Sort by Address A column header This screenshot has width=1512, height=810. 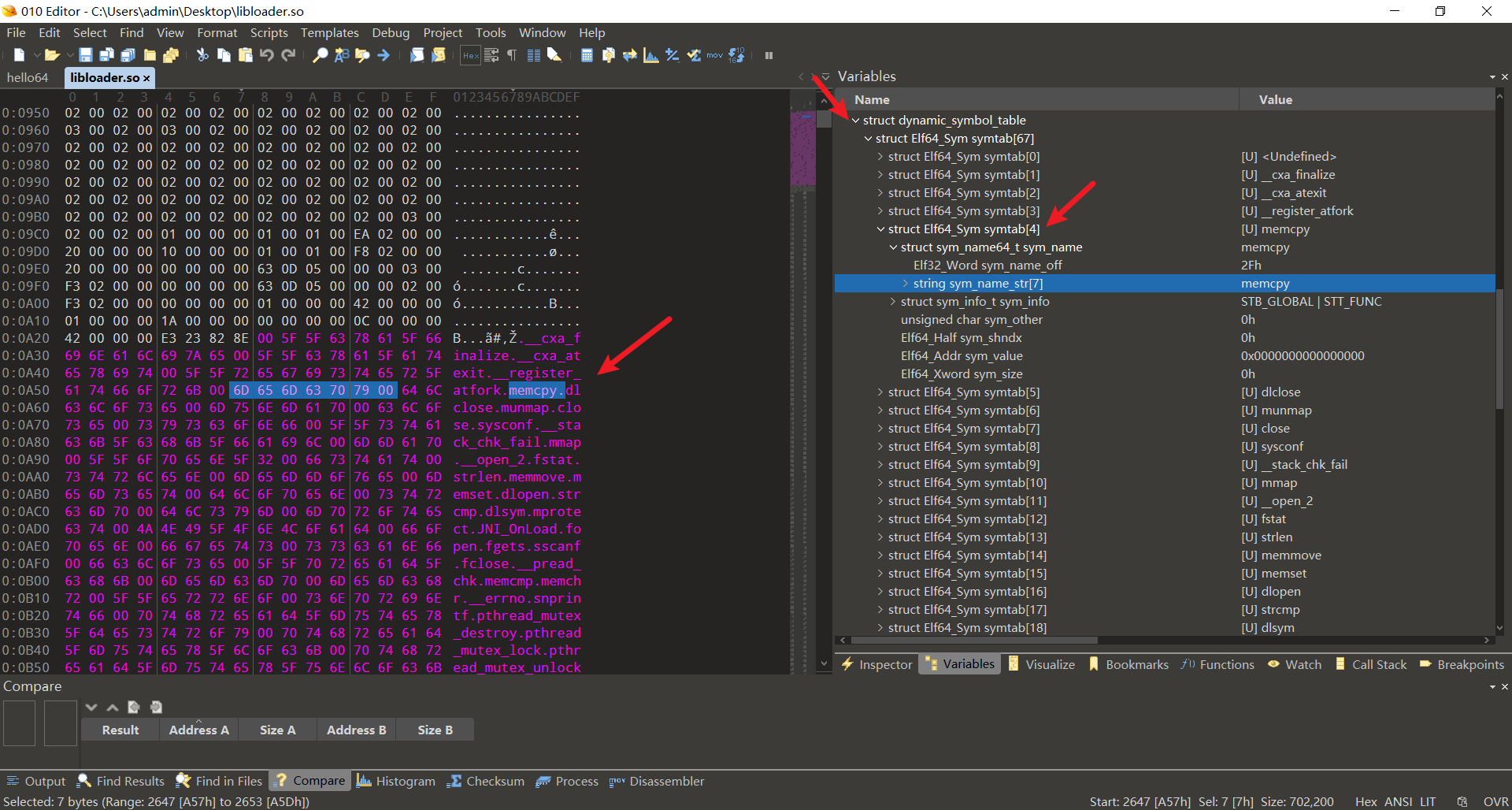pyautogui.click(x=198, y=730)
